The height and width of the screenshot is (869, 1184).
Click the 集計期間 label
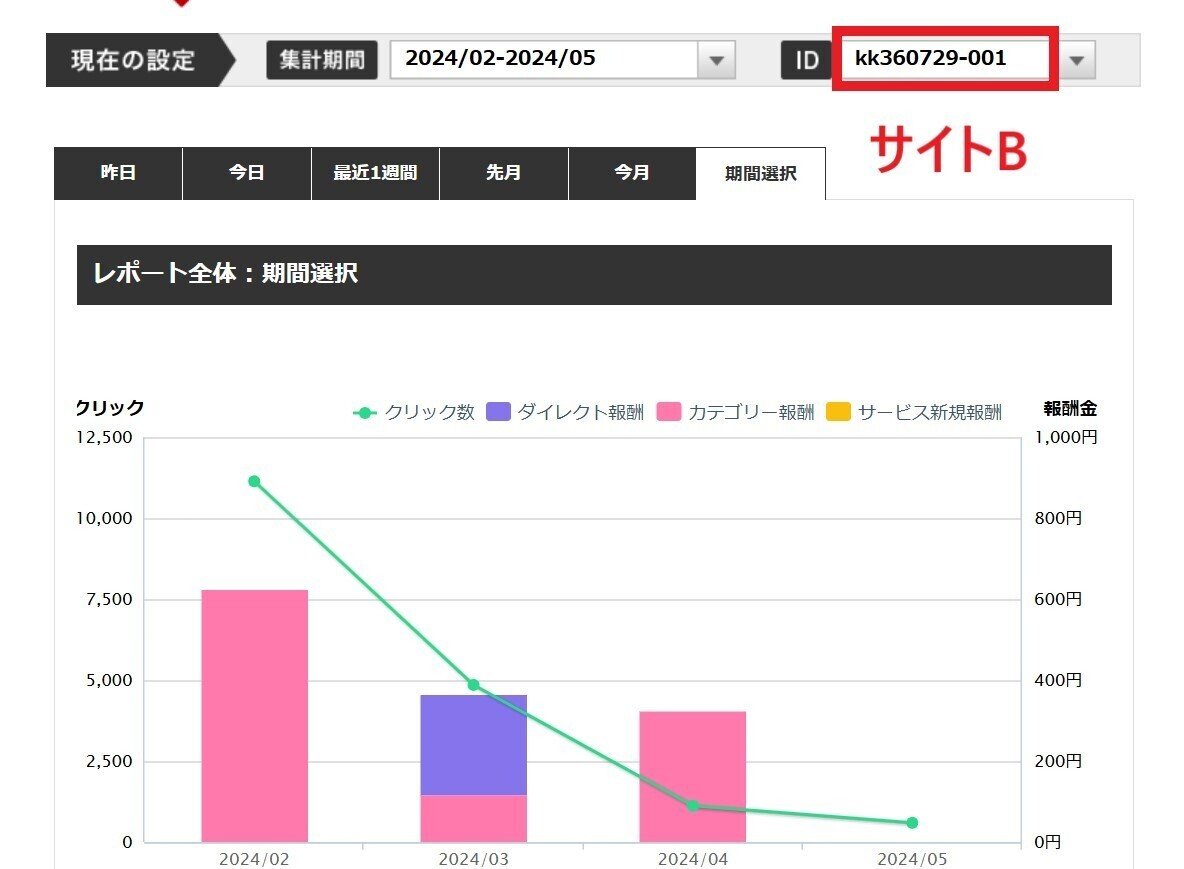coord(322,60)
